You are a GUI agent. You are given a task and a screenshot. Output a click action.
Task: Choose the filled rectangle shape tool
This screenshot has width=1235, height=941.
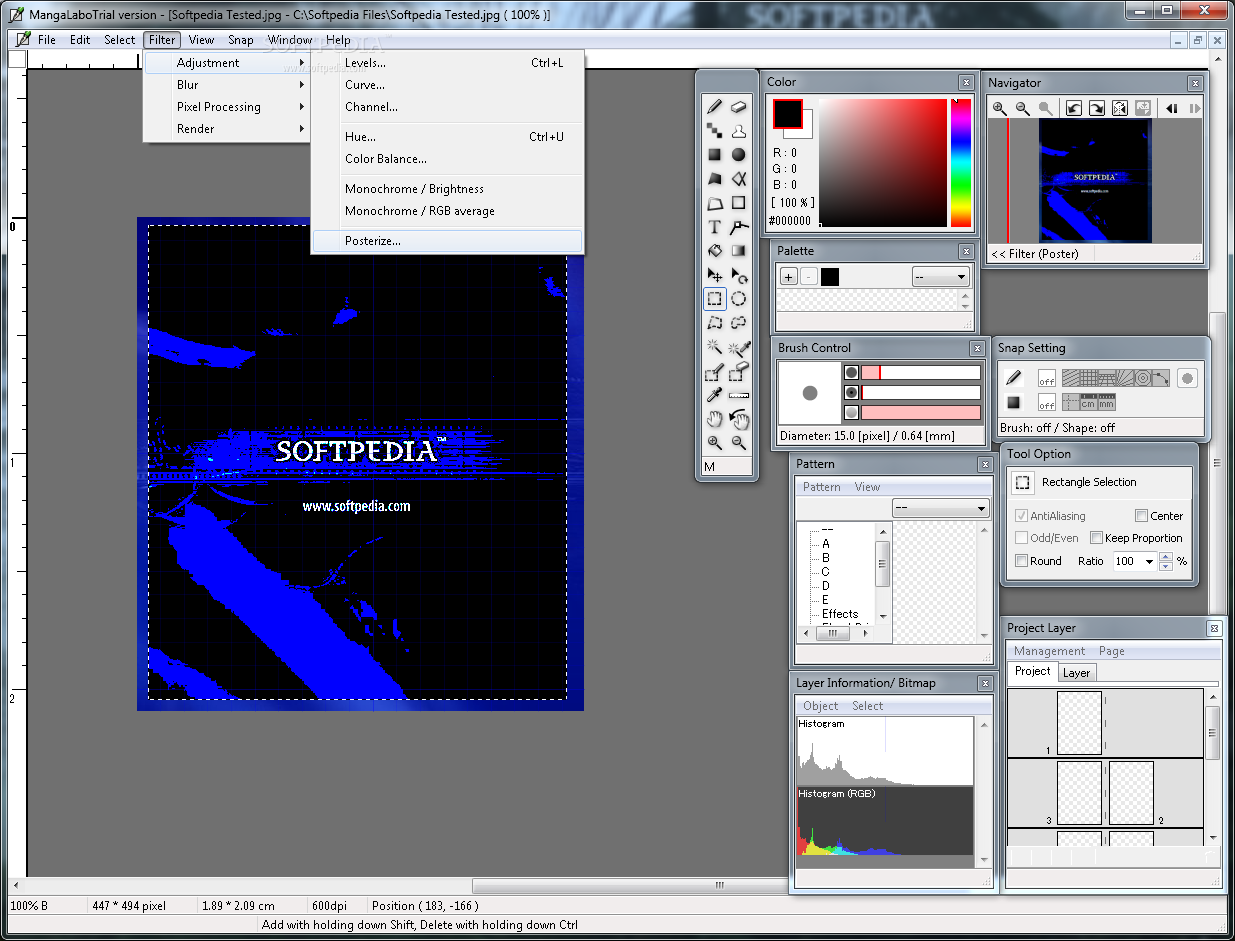[715, 155]
